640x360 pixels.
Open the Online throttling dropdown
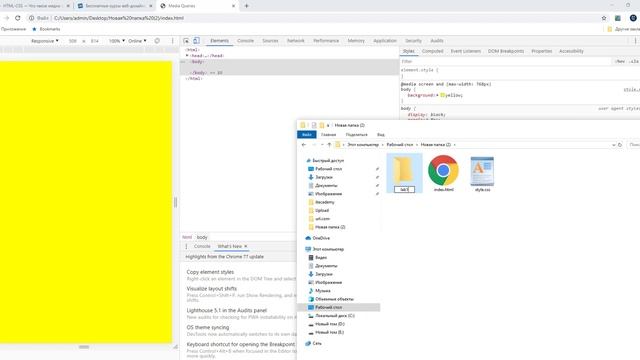click(x=137, y=41)
